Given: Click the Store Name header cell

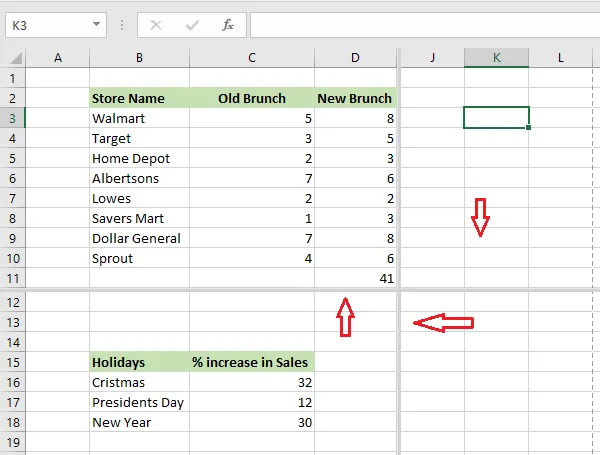Looking at the screenshot, I should click(139, 98).
